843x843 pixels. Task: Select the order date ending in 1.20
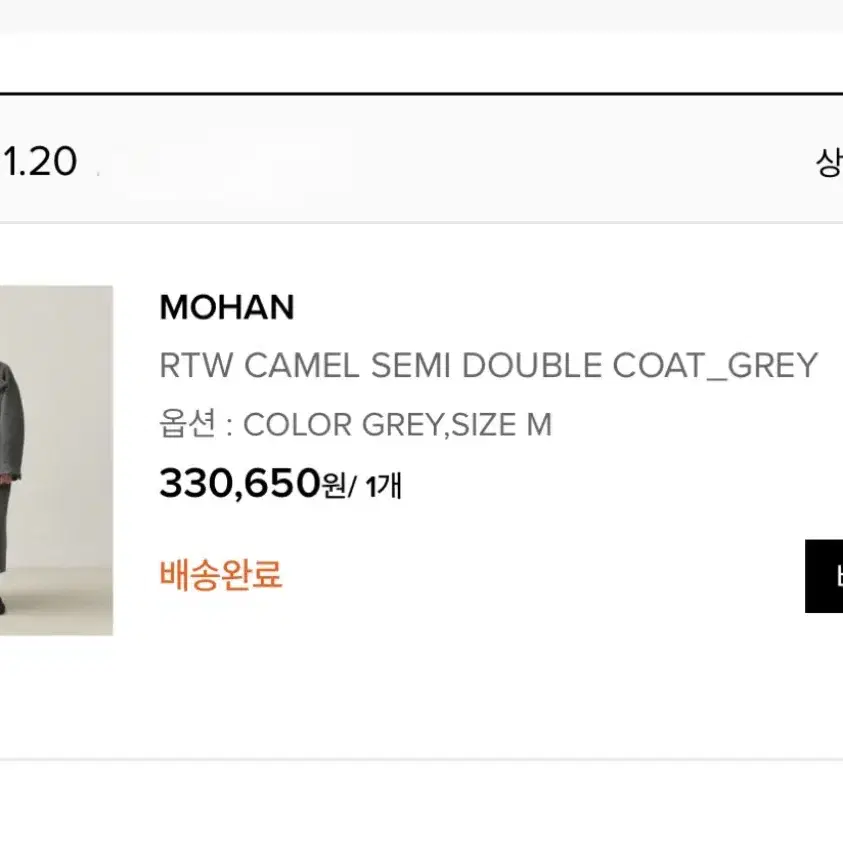point(39,161)
